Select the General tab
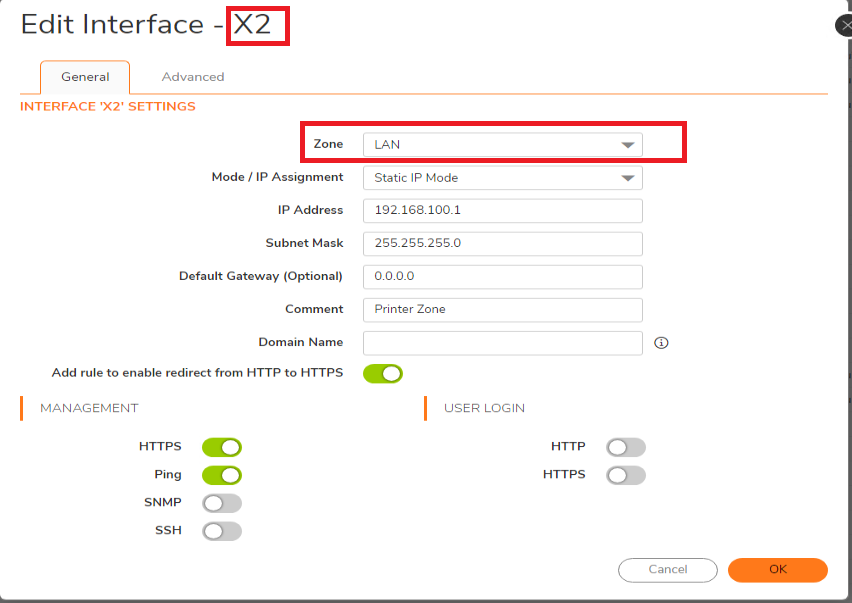 click(x=85, y=77)
